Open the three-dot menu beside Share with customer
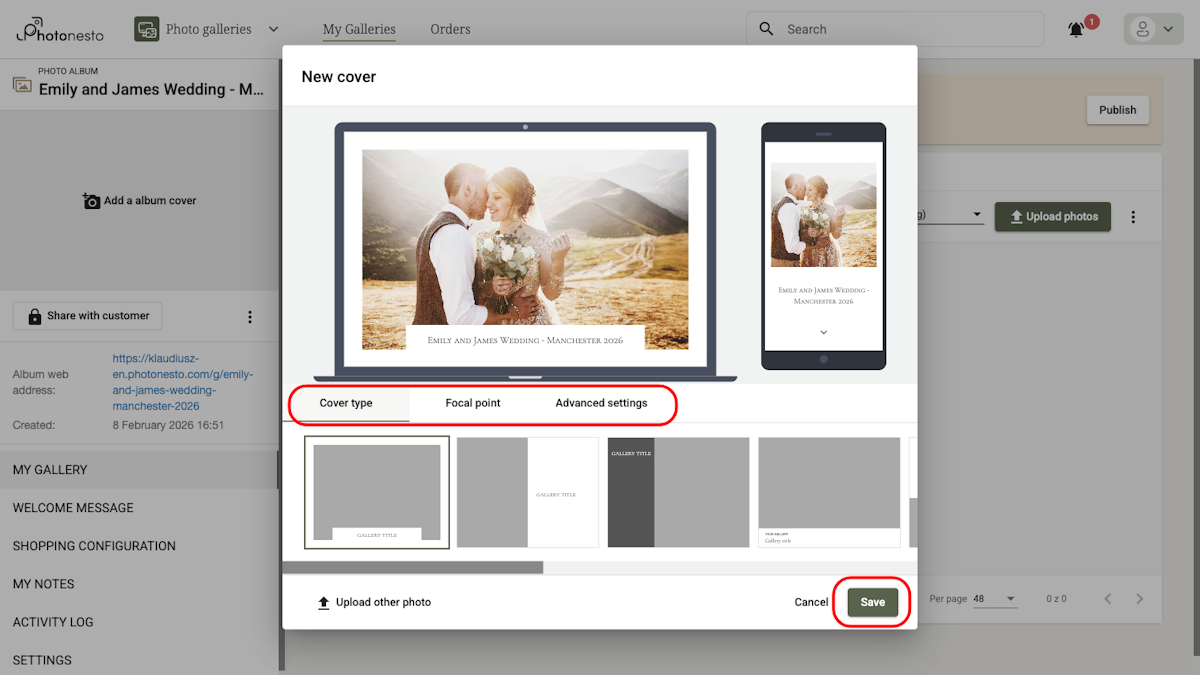This screenshot has height=675, width=1200. coord(249,316)
